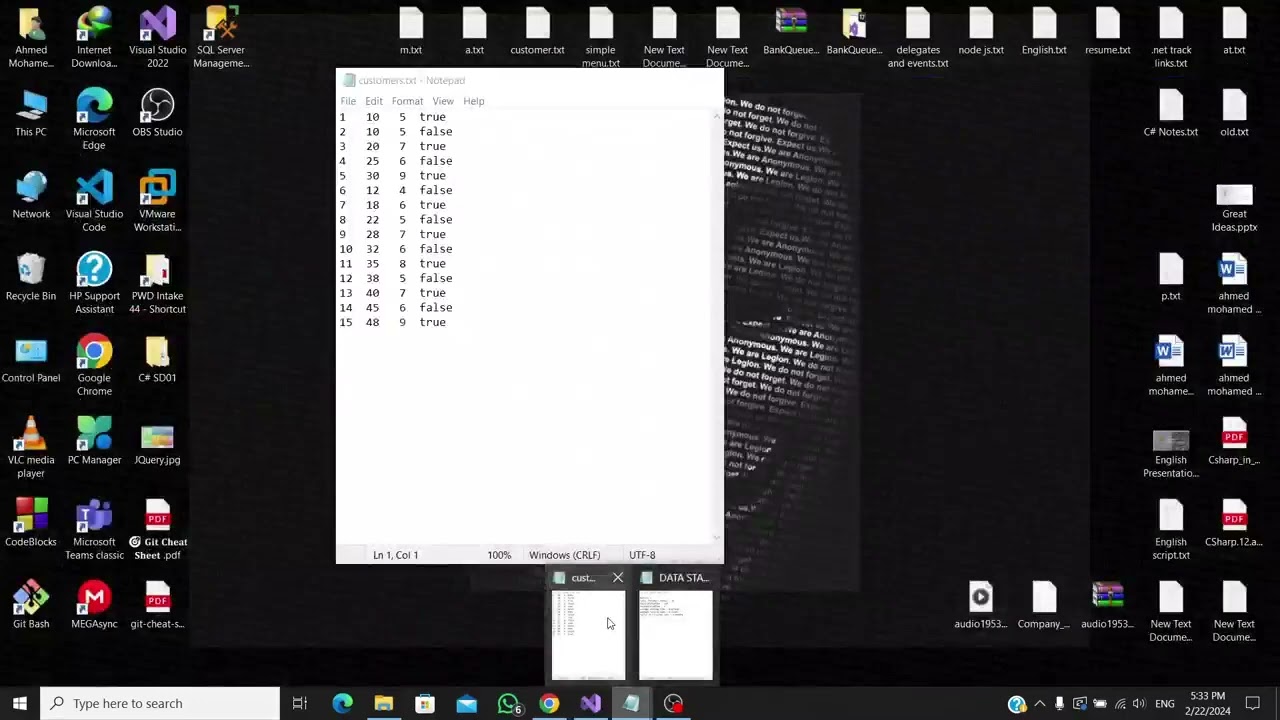This screenshot has height=720, width=1280.
Task: Click 'UTF-8' in Notepad status bar
Action: 642,555
